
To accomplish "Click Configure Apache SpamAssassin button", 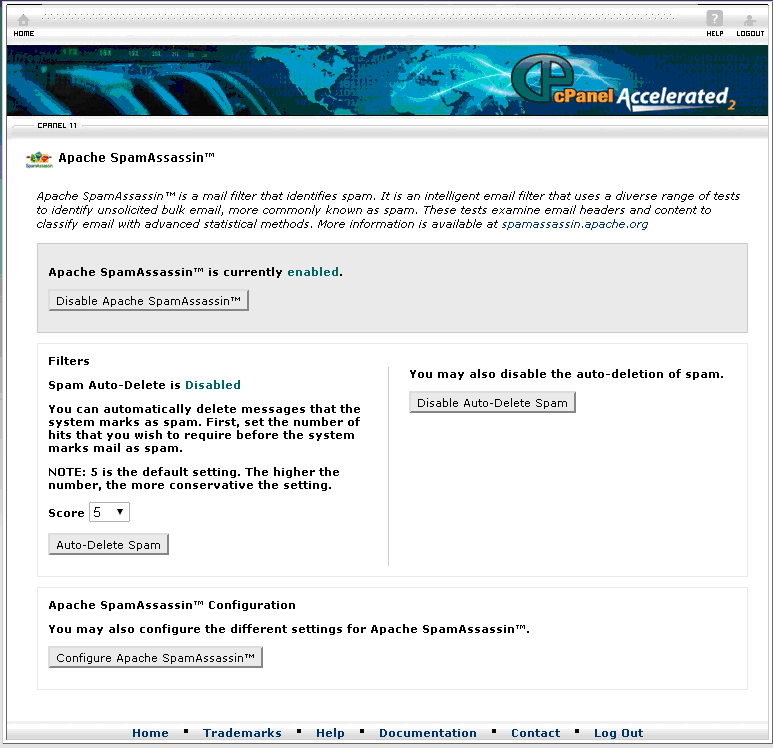I will click(x=155, y=658).
